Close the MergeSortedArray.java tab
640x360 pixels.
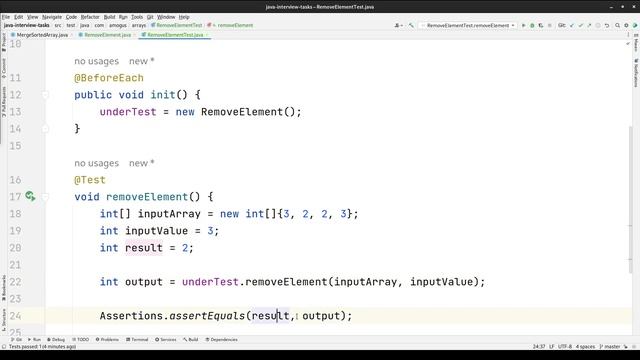point(71,35)
